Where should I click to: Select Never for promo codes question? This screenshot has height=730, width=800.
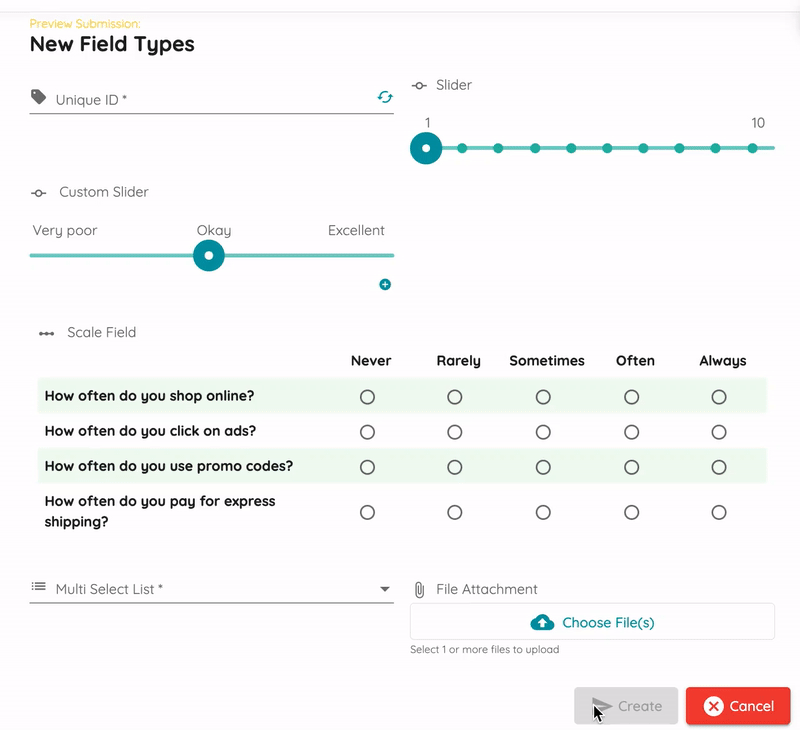click(367, 467)
